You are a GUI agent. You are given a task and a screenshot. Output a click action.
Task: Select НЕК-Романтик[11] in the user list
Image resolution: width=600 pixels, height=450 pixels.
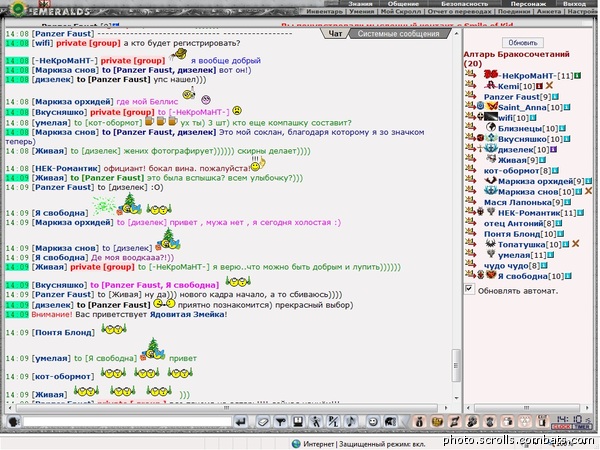(x=537, y=213)
